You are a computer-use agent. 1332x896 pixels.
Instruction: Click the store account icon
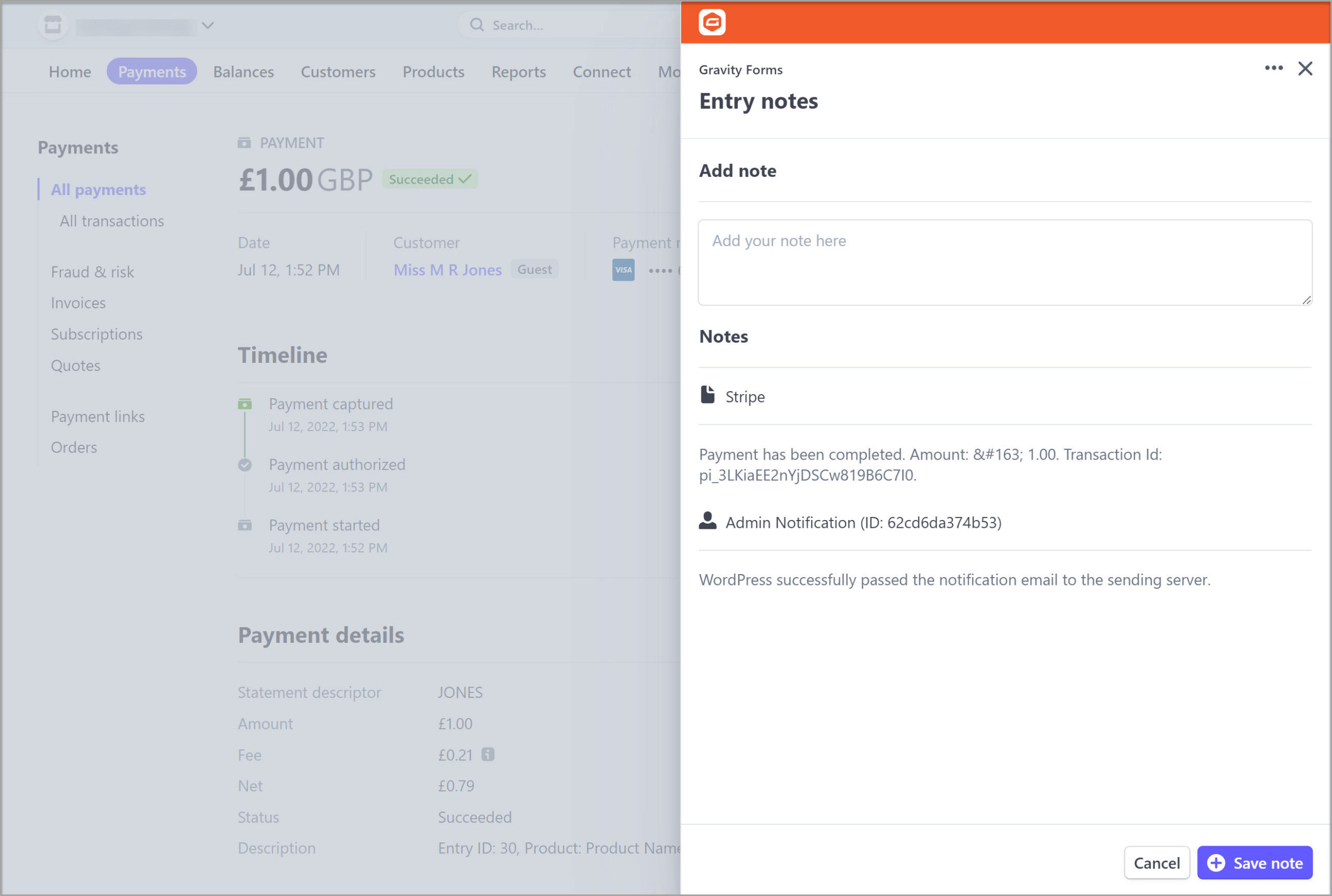(53, 25)
